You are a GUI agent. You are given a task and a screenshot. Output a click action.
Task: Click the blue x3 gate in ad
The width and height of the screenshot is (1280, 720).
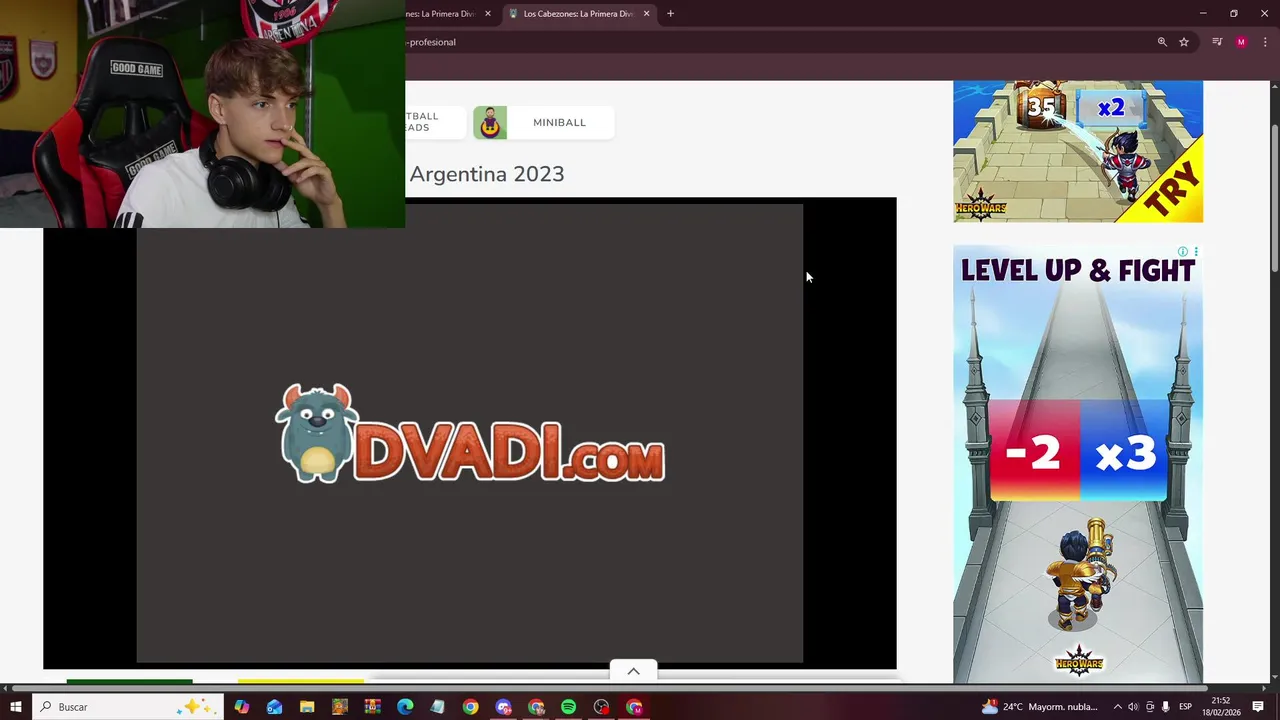pos(1124,453)
